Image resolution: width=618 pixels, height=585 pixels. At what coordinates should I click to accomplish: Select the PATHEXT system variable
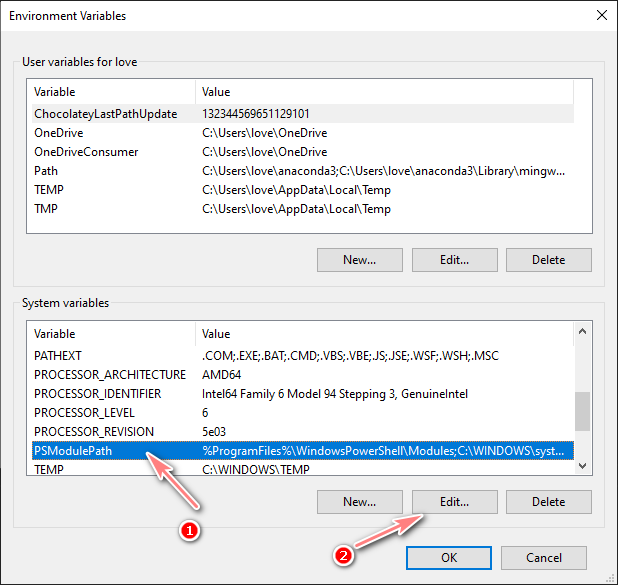58,355
